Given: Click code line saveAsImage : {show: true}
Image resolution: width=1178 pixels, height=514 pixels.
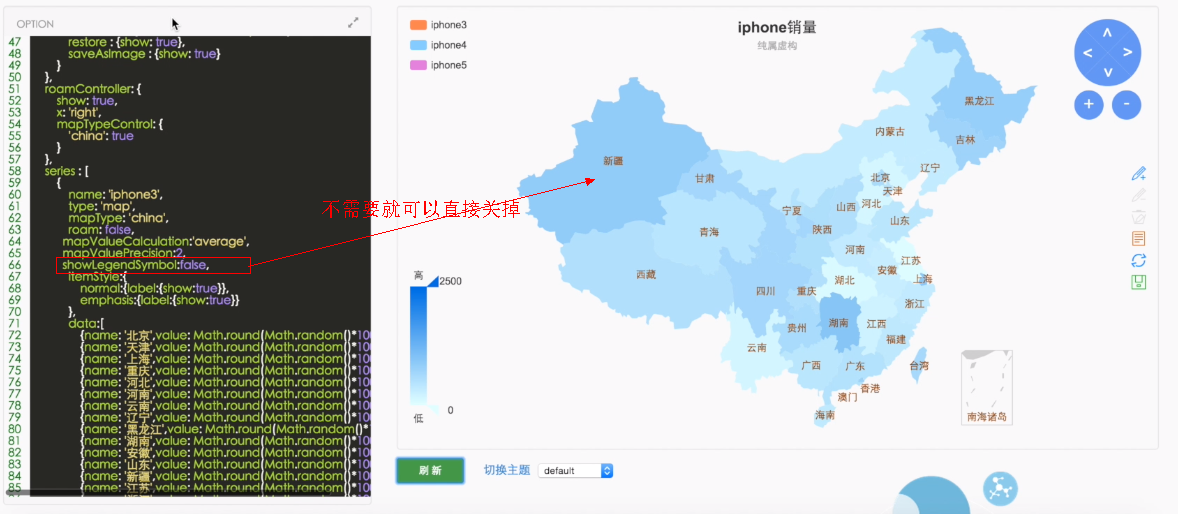Looking at the screenshot, I should click(144, 54).
